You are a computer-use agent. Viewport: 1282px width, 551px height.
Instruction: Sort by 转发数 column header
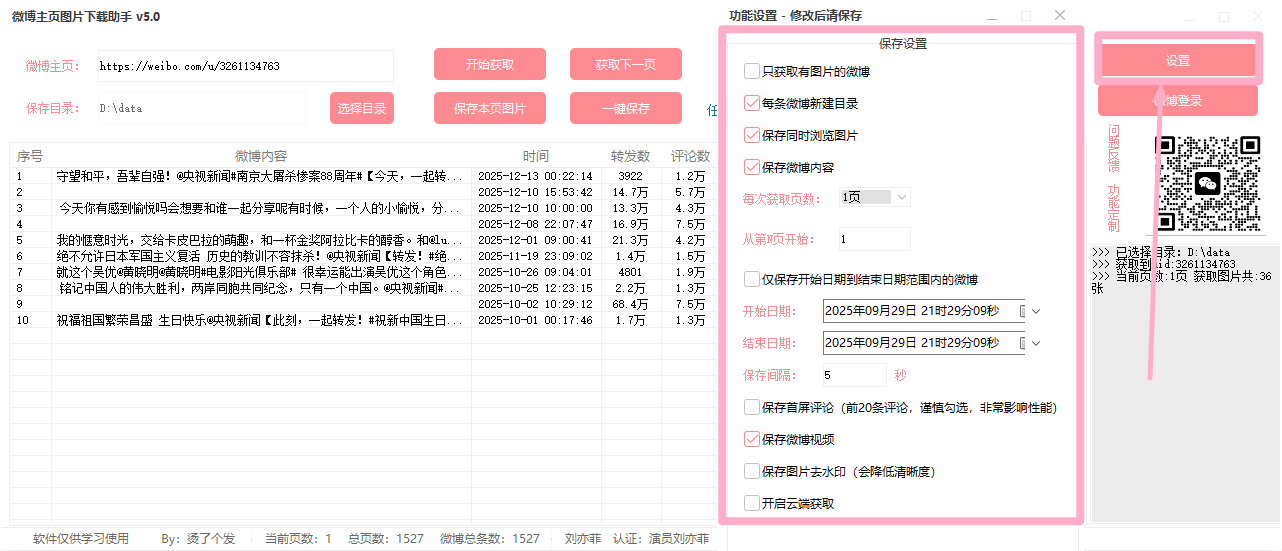pyautogui.click(x=631, y=156)
